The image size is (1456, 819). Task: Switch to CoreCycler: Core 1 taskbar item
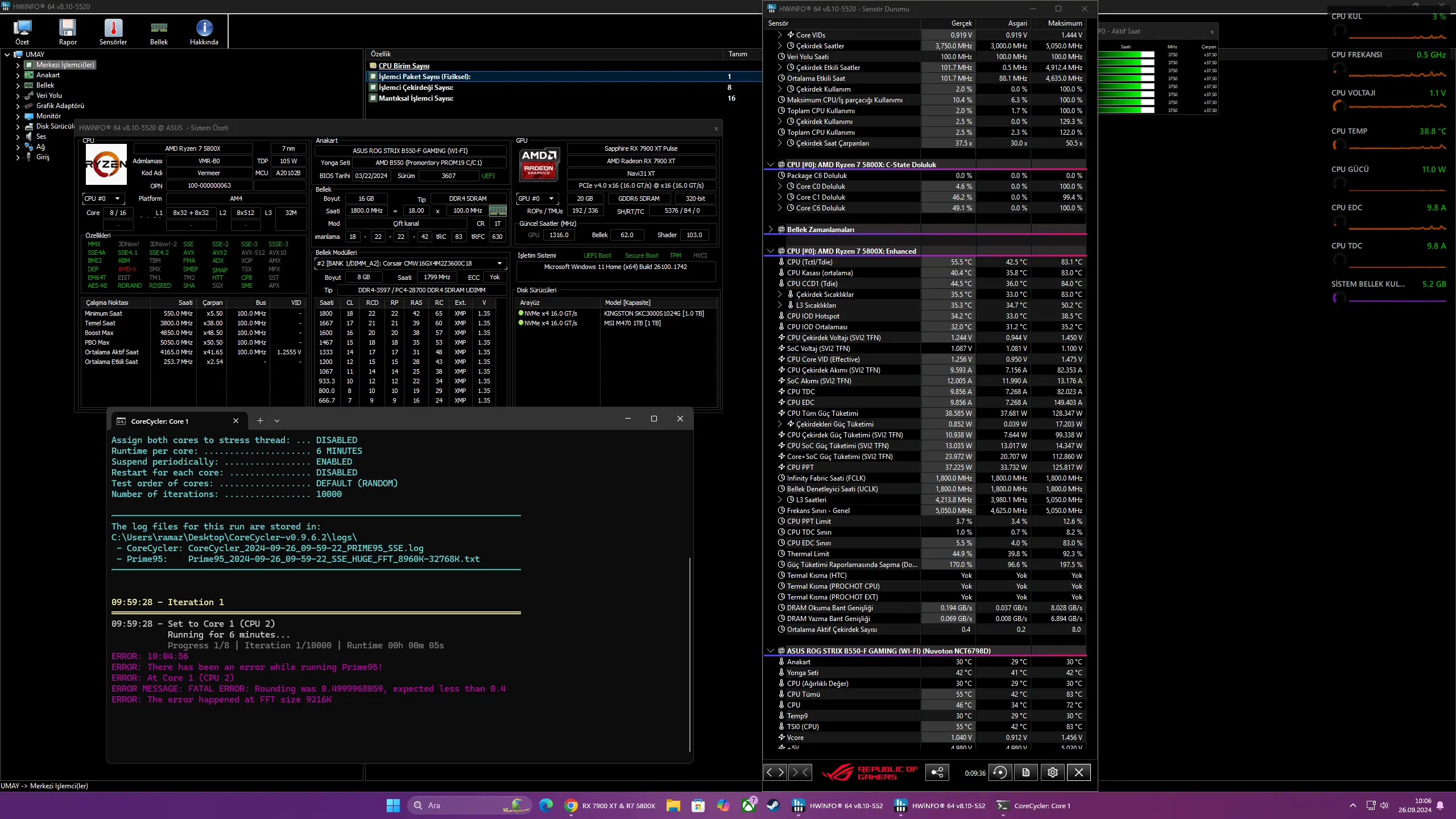[x=1033, y=805]
